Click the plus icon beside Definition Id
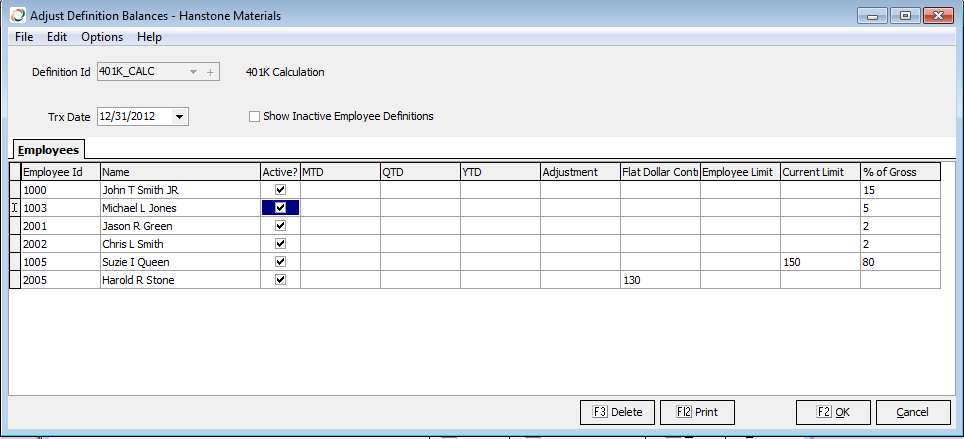Image resolution: width=964 pixels, height=439 pixels. (x=210, y=72)
